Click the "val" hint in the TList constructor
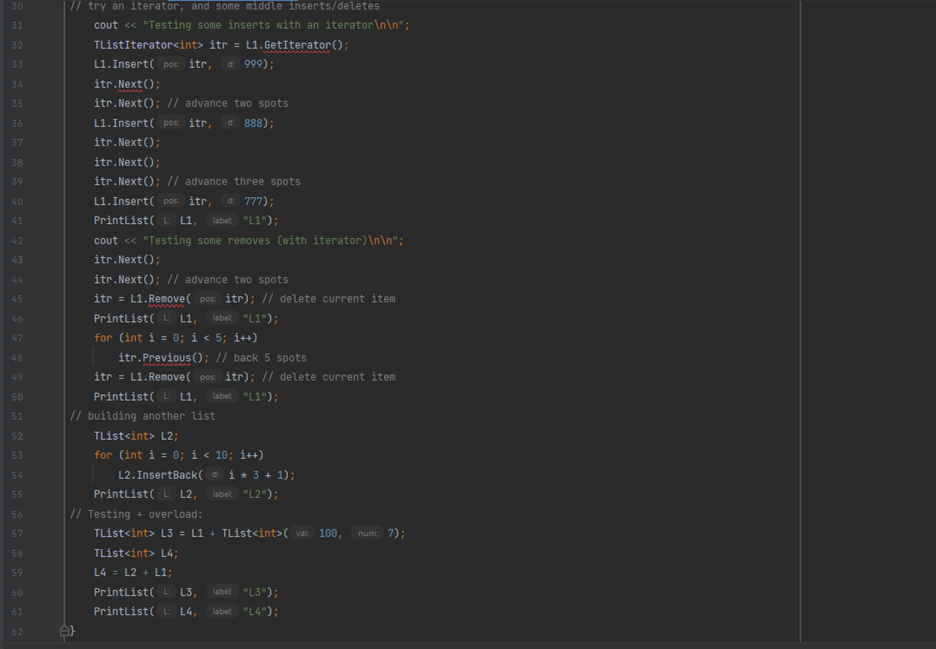Image resolution: width=936 pixels, height=649 pixels. 302,533
